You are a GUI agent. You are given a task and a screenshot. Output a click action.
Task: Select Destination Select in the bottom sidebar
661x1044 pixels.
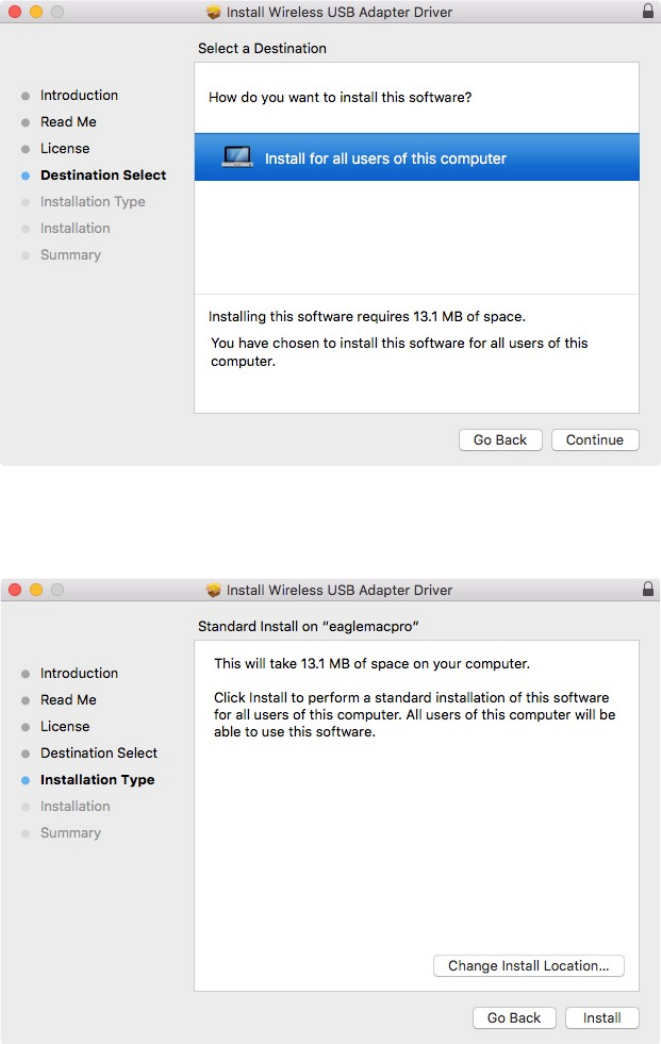(99, 753)
